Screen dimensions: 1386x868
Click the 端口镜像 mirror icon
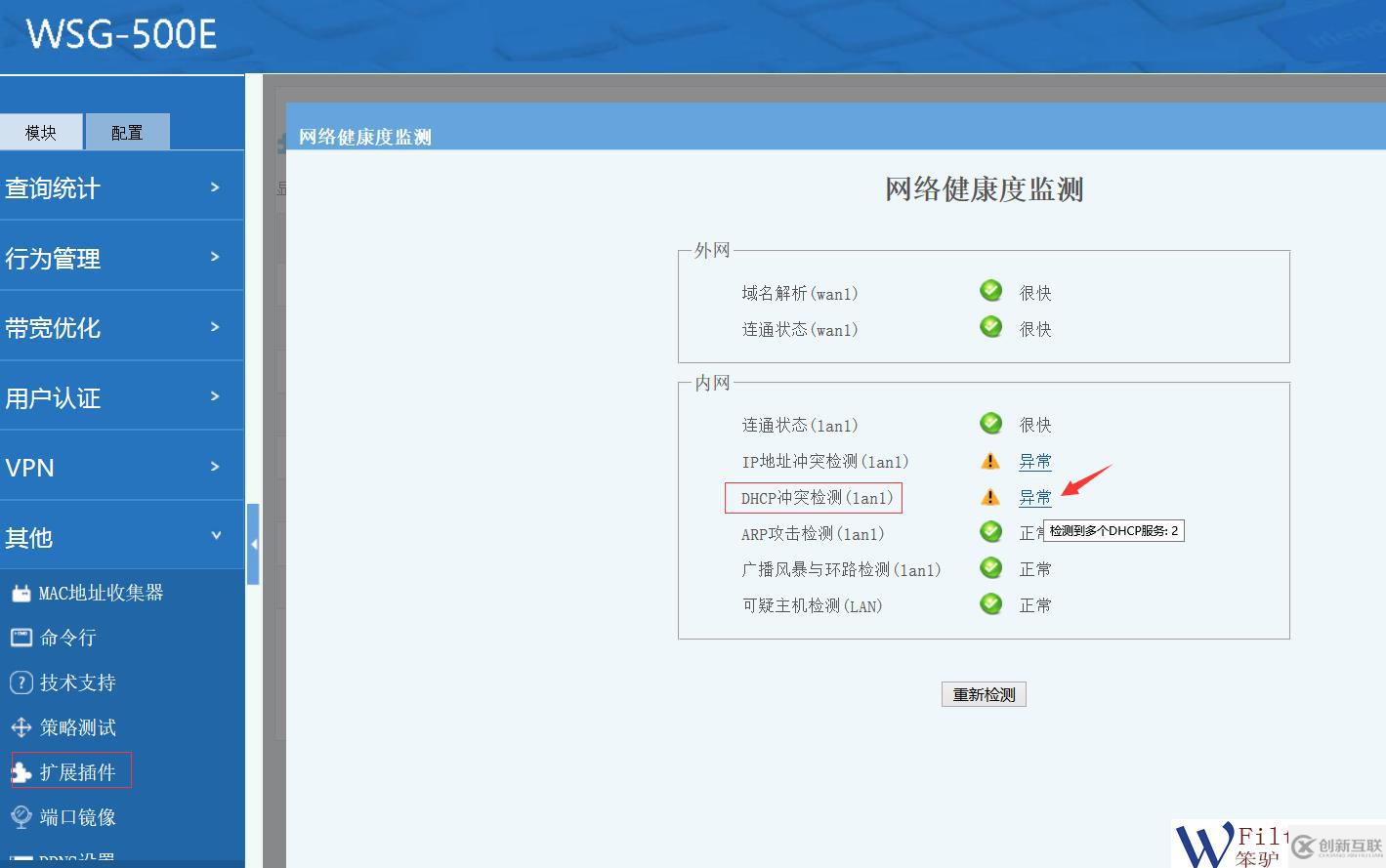[21, 816]
